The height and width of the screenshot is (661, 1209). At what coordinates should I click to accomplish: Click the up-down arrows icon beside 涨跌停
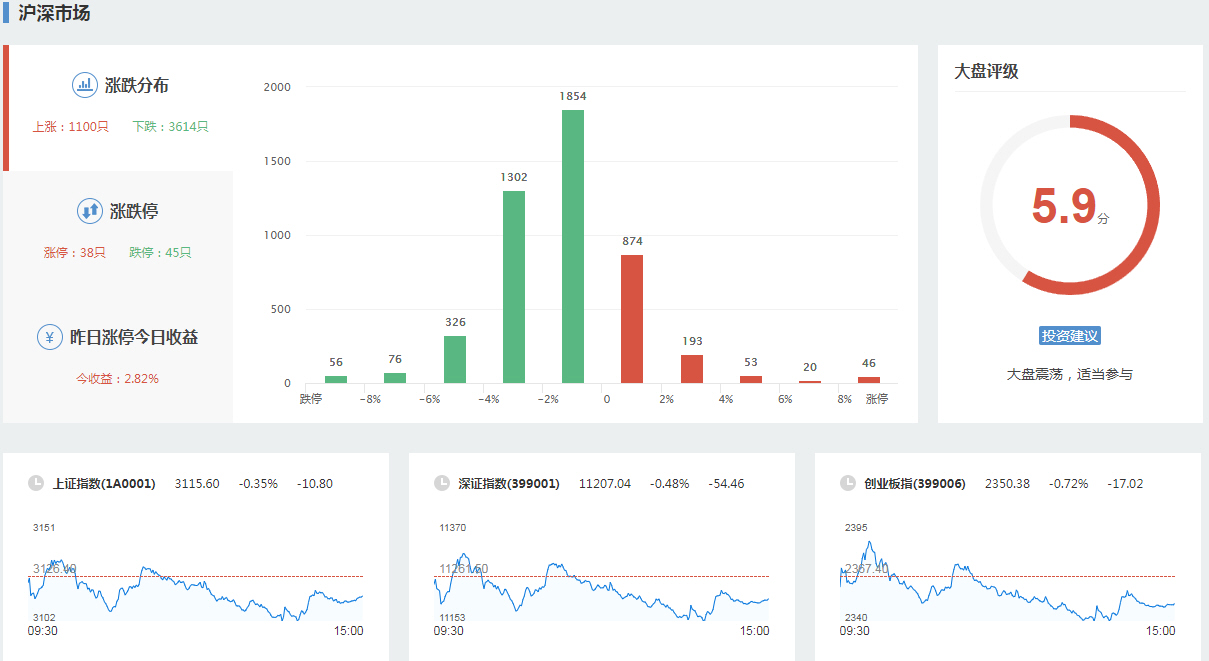click(x=90, y=211)
